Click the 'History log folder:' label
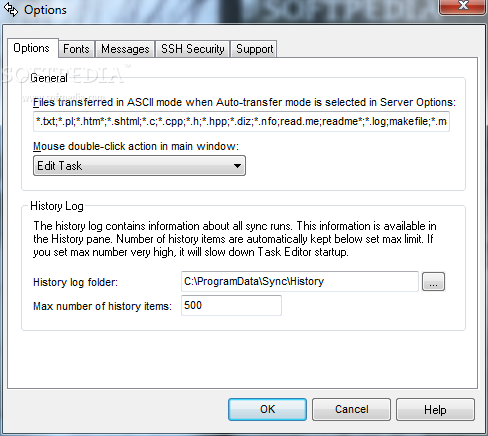Image resolution: width=488 pixels, height=436 pixels. (75, 282)
